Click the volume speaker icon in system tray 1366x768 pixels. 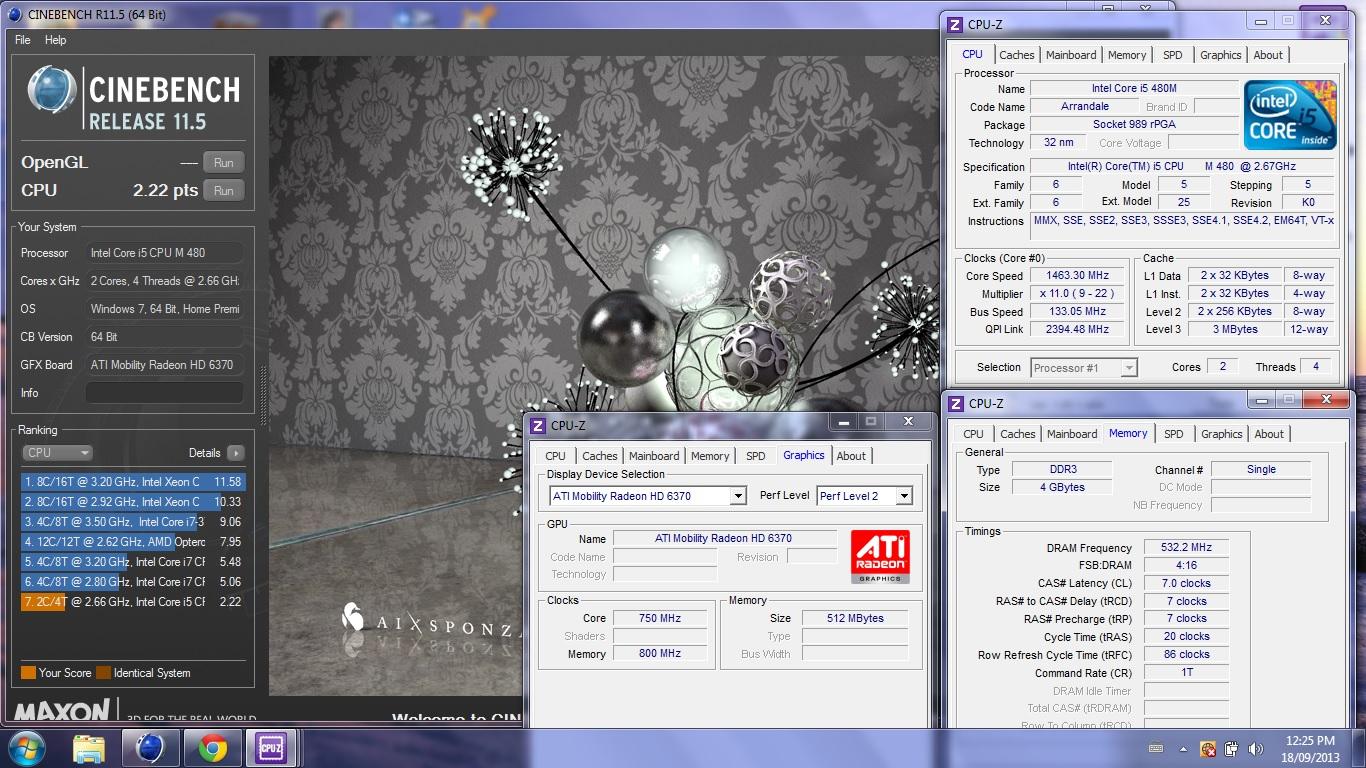1254,748
